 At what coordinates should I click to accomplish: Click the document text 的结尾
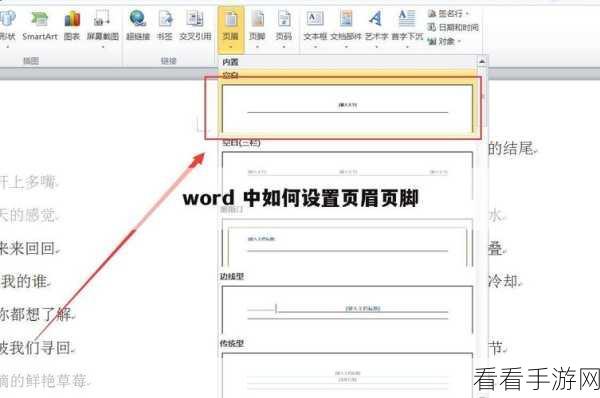[511, 148]
